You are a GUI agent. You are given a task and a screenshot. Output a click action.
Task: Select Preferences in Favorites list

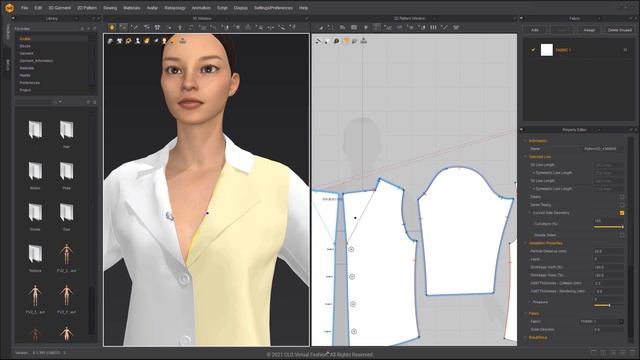tap(30, 83)
